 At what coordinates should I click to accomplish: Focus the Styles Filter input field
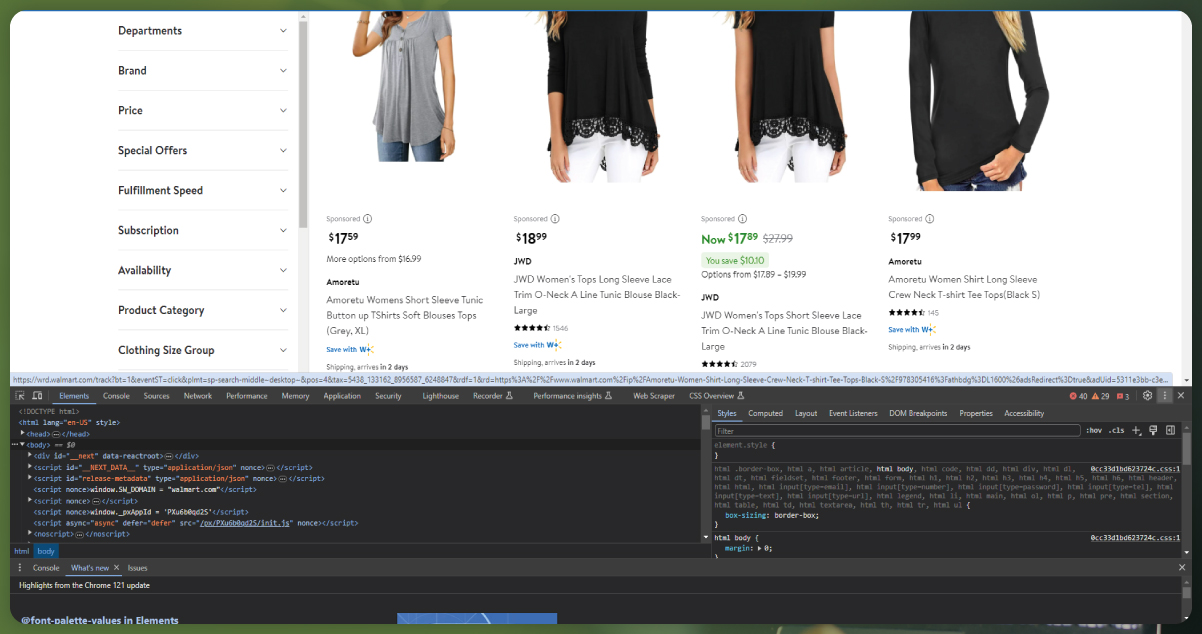[897, 431]
